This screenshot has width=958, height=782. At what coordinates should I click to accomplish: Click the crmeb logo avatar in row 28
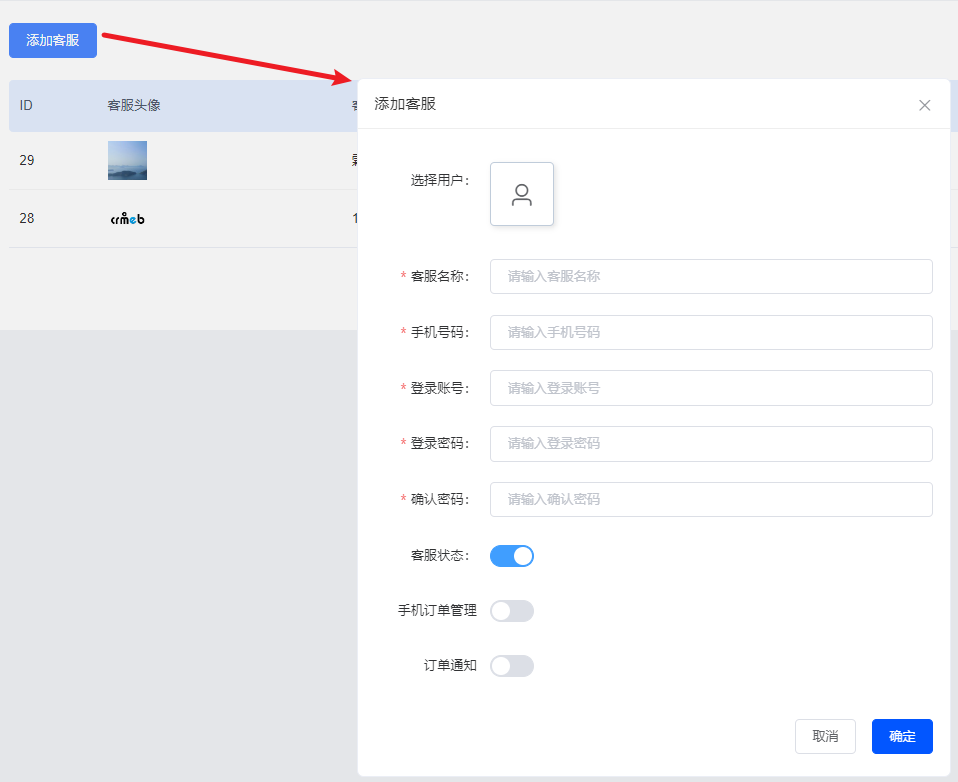click(127, 218)
